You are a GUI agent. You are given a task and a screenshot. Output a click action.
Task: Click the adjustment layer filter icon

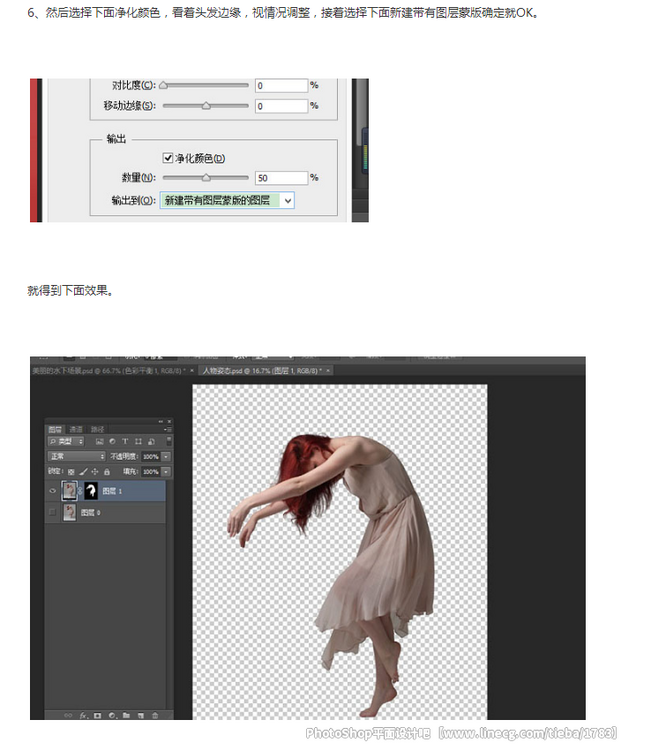click(112, 441)
